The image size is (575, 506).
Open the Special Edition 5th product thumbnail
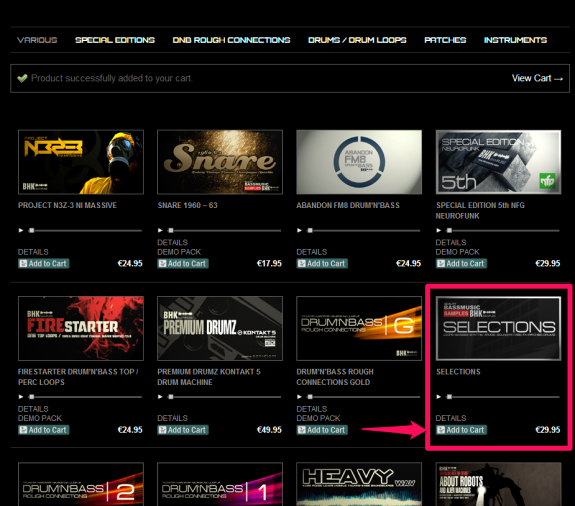[498, 162]
